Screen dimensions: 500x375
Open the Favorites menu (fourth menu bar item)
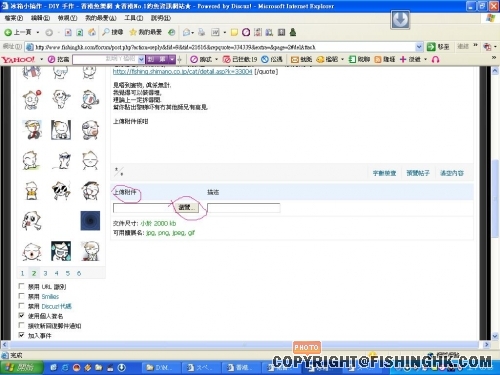pos(101,18)
